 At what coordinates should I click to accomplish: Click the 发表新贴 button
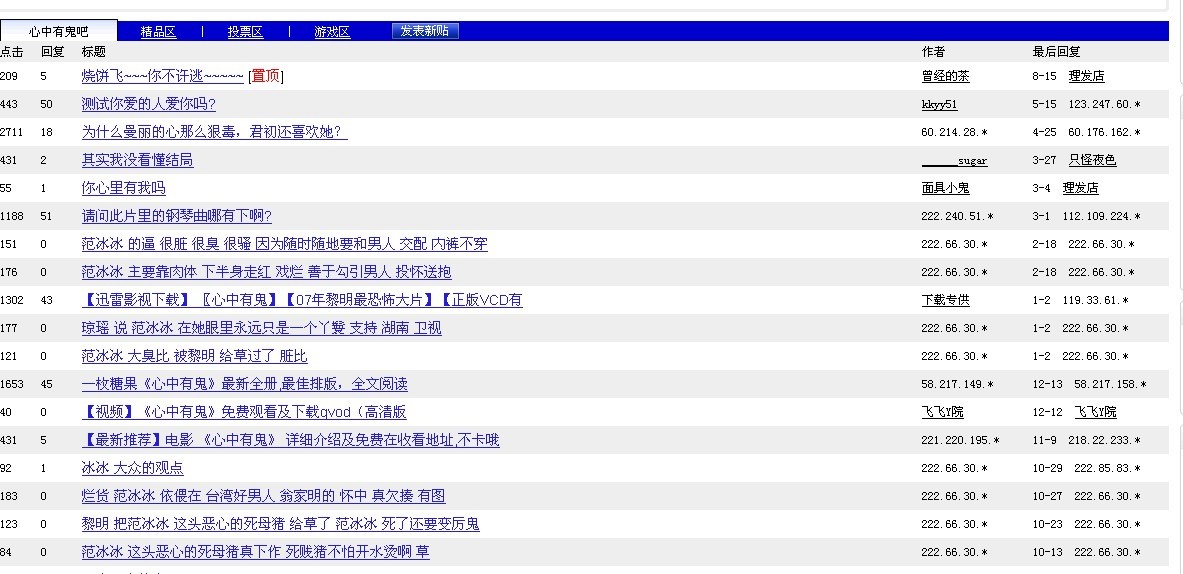(425, 31)
